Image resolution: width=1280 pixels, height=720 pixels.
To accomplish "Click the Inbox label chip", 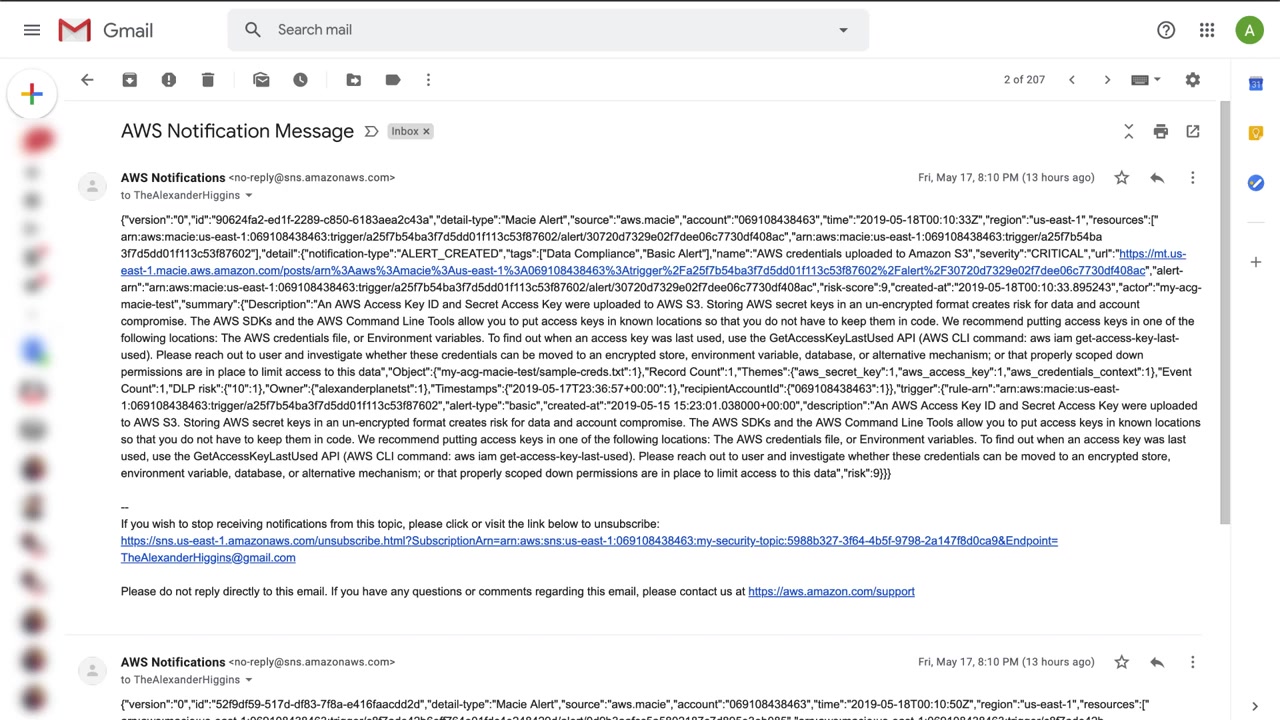I will coord(405,131).
